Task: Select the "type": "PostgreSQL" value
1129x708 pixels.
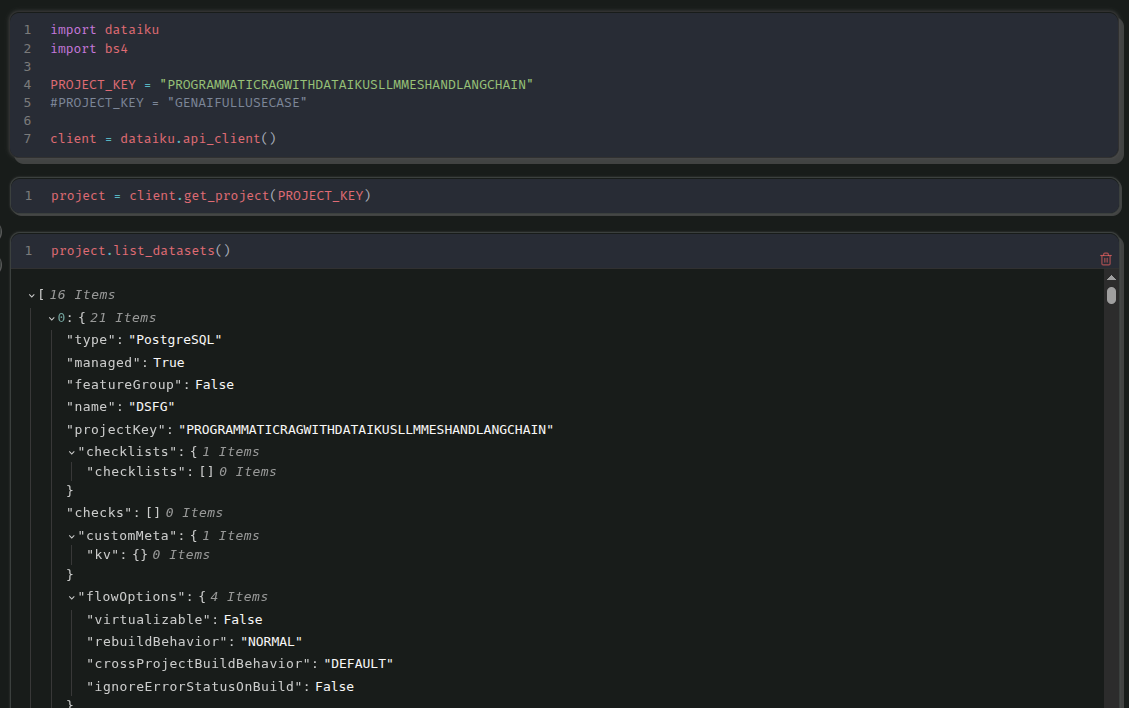Action: click(175, 340)
